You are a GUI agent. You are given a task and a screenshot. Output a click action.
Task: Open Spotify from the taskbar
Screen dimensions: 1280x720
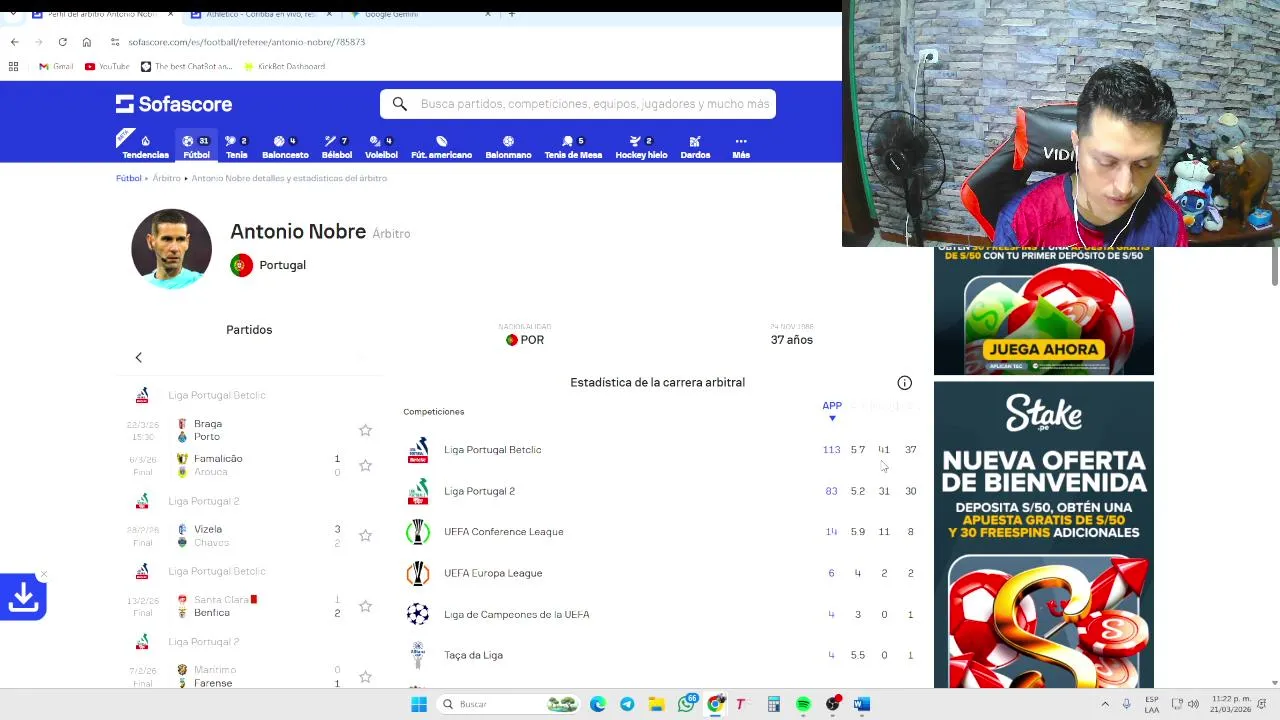click(803, 704)
